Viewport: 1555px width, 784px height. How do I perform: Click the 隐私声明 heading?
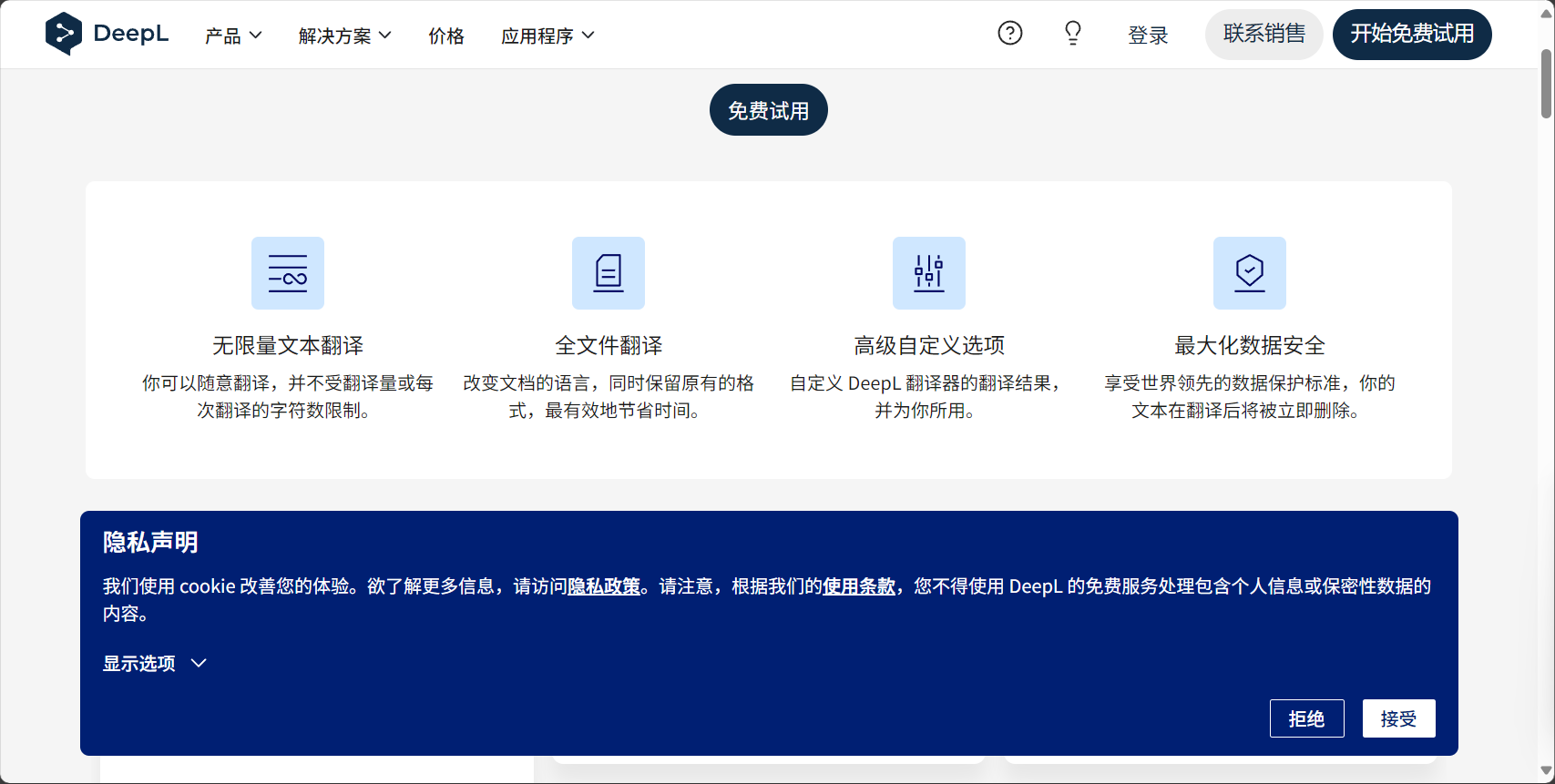pos(150,543)
